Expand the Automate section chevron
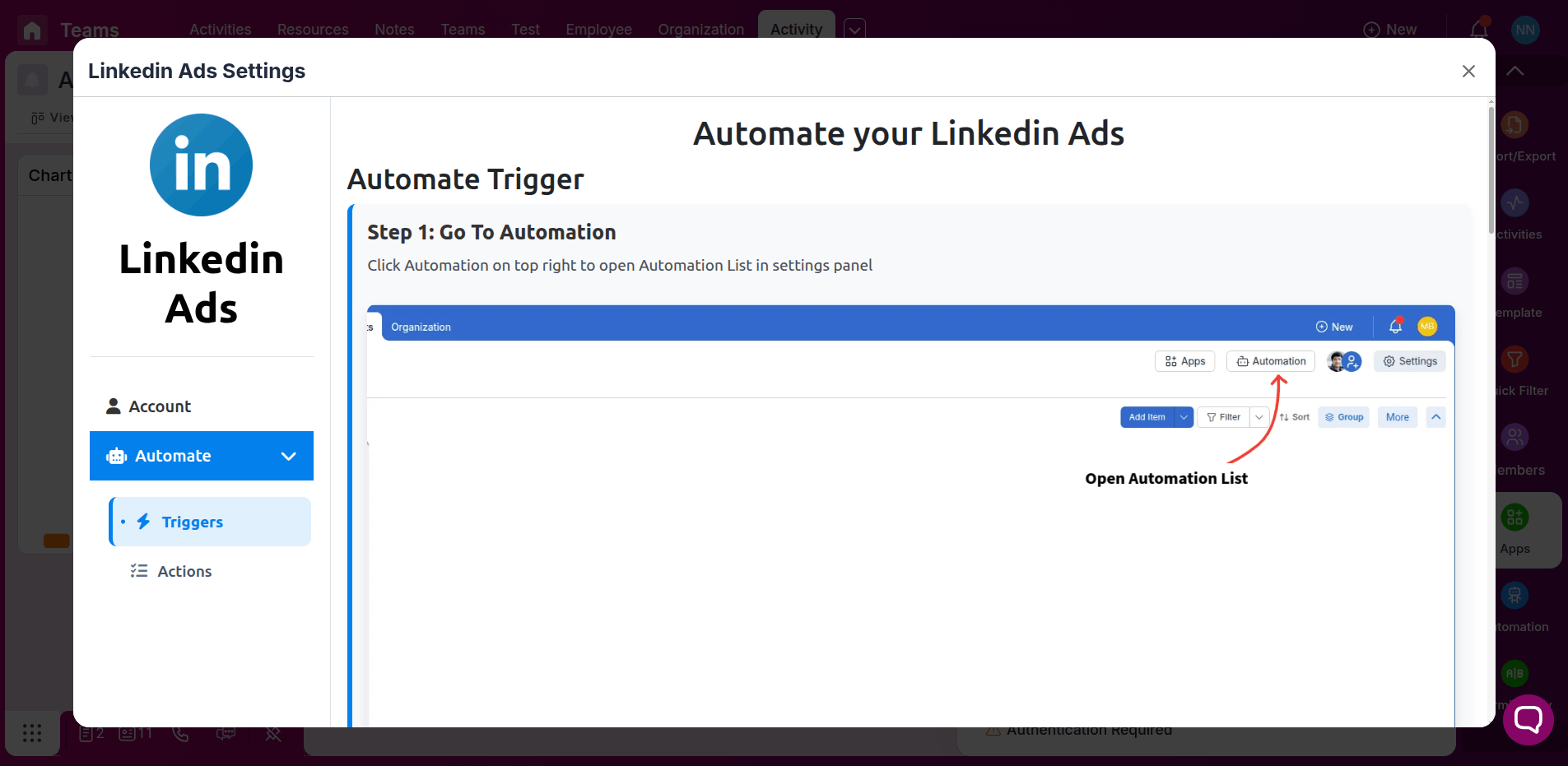The width and height of the screenshot is (1568, 766). coord(289,456)
